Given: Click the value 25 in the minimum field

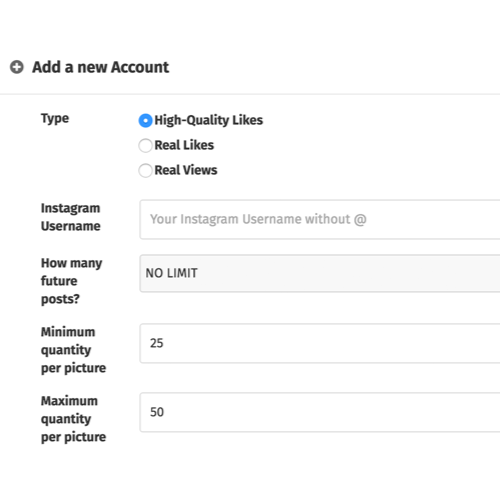Looking at the screenshot, I should point(157,343).
